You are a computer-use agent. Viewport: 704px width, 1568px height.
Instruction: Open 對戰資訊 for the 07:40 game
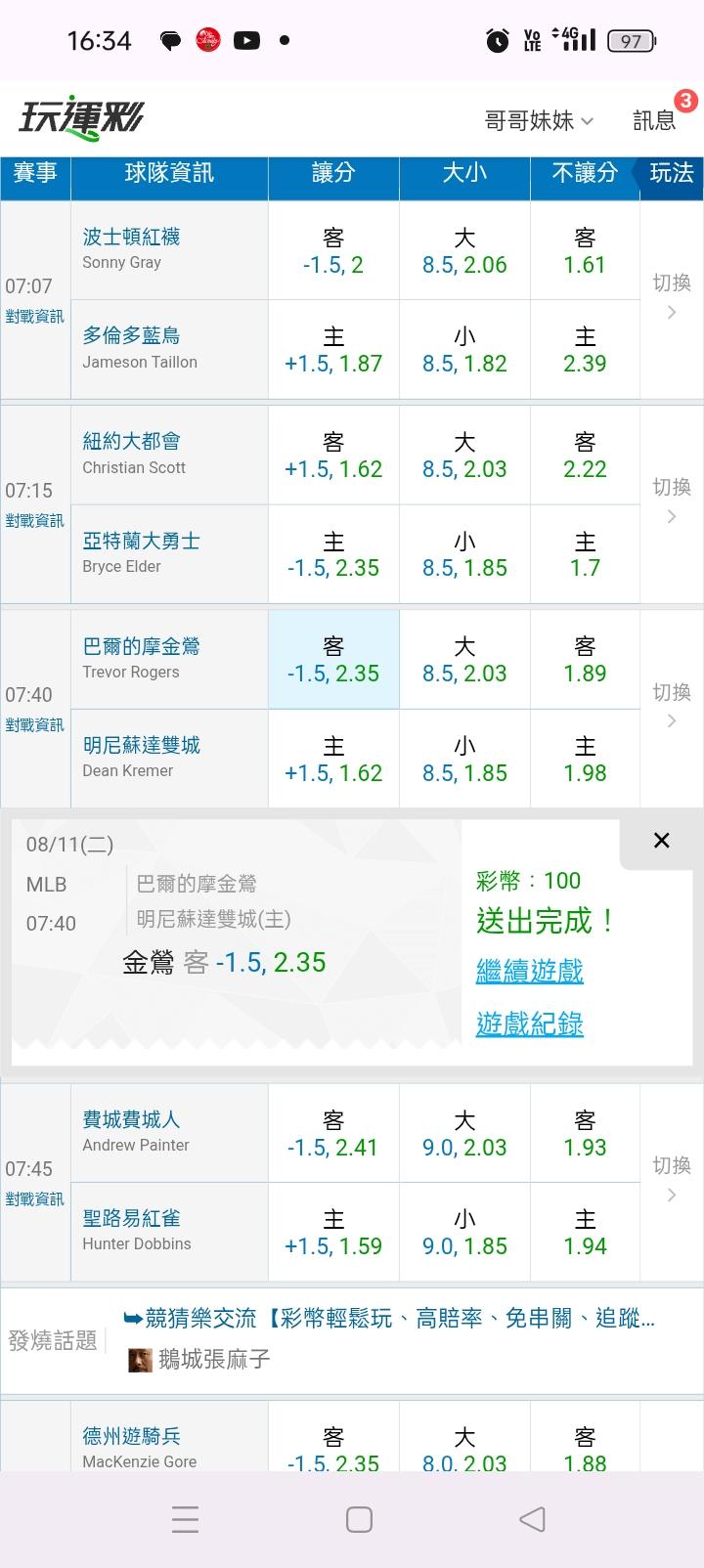click(34, 724)
